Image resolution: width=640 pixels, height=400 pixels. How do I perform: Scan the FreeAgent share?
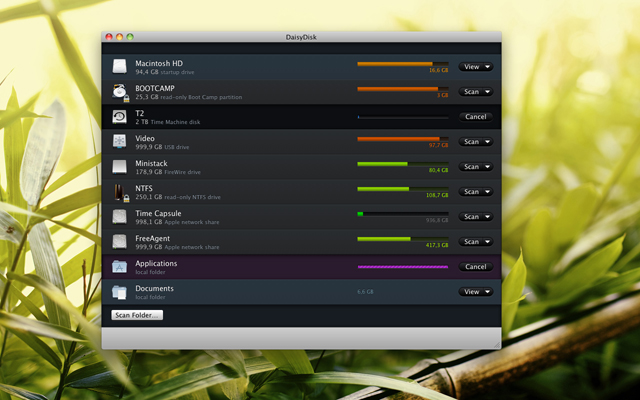[x=471, y=242]
